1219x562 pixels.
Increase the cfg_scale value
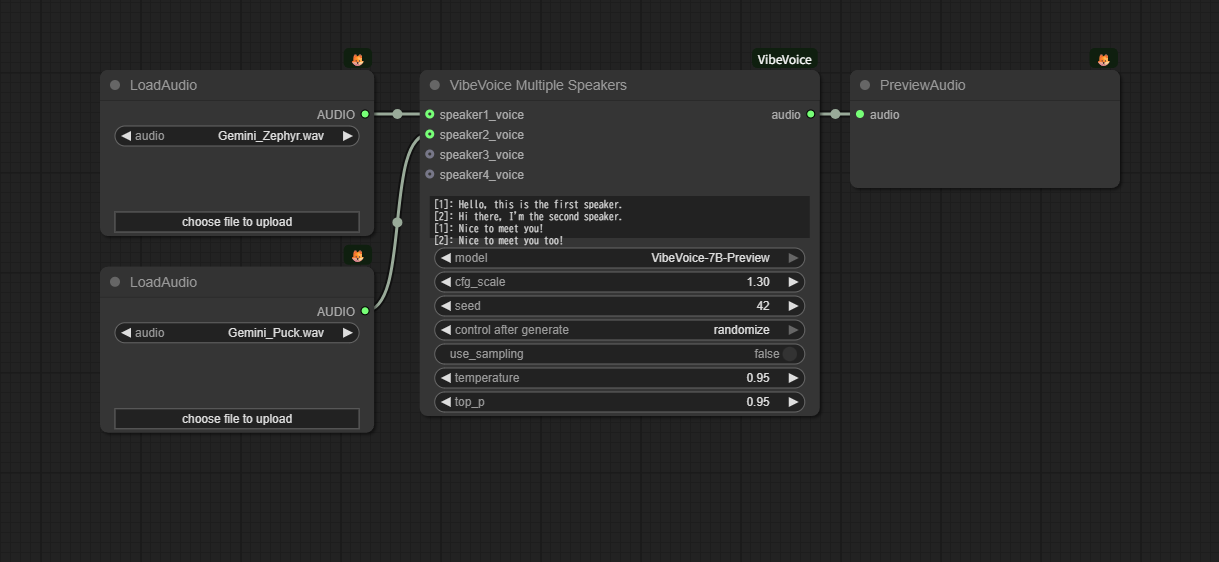click(794, 282)
